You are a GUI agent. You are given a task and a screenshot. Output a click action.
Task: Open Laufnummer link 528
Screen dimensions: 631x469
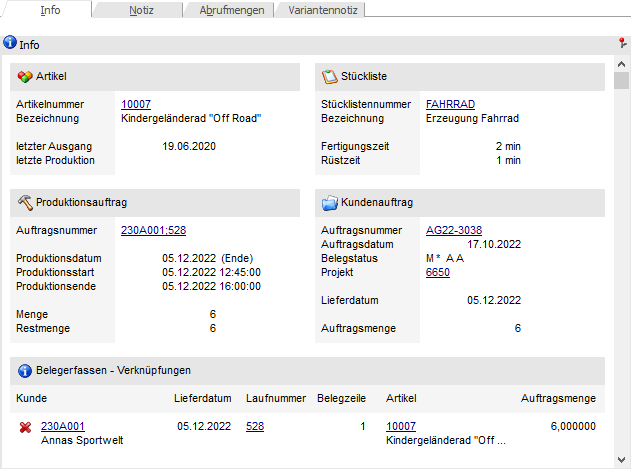point(255,426)
